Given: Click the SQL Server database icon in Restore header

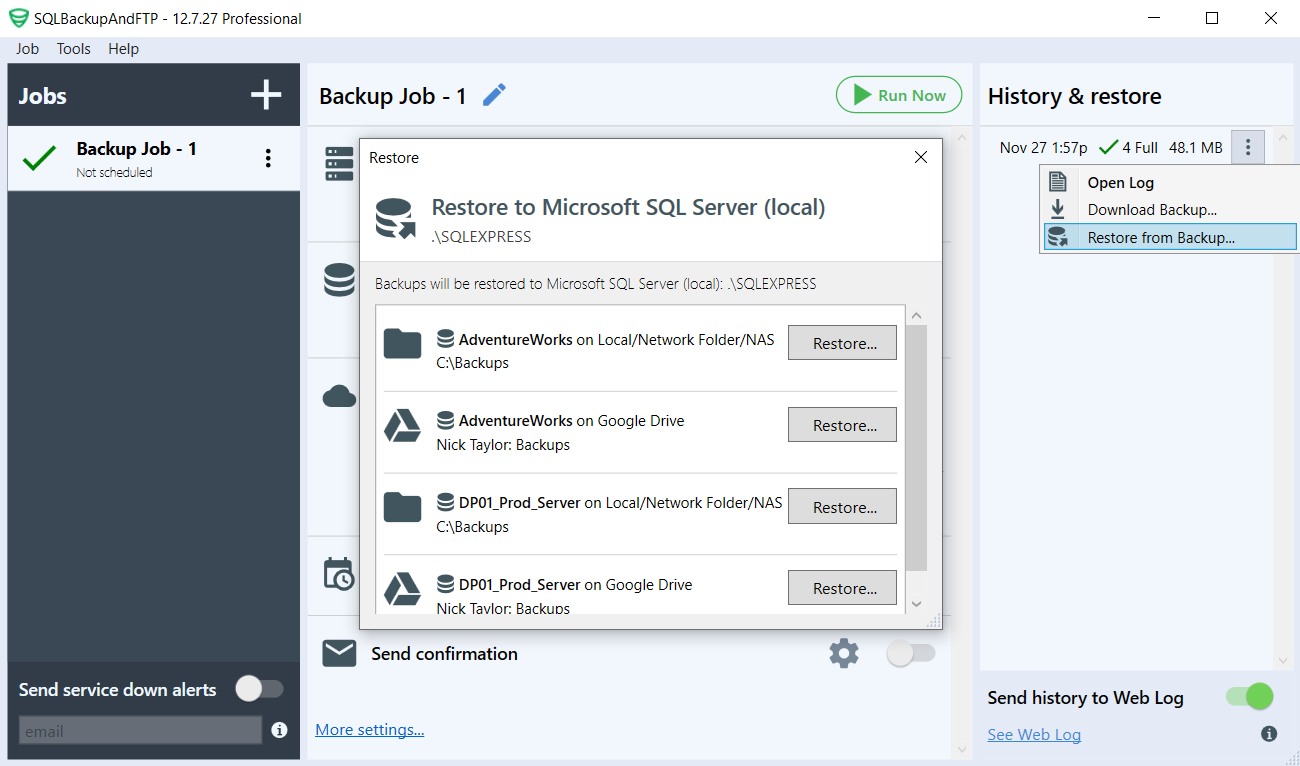Looking at the screenshot, I should click(394, 215).
